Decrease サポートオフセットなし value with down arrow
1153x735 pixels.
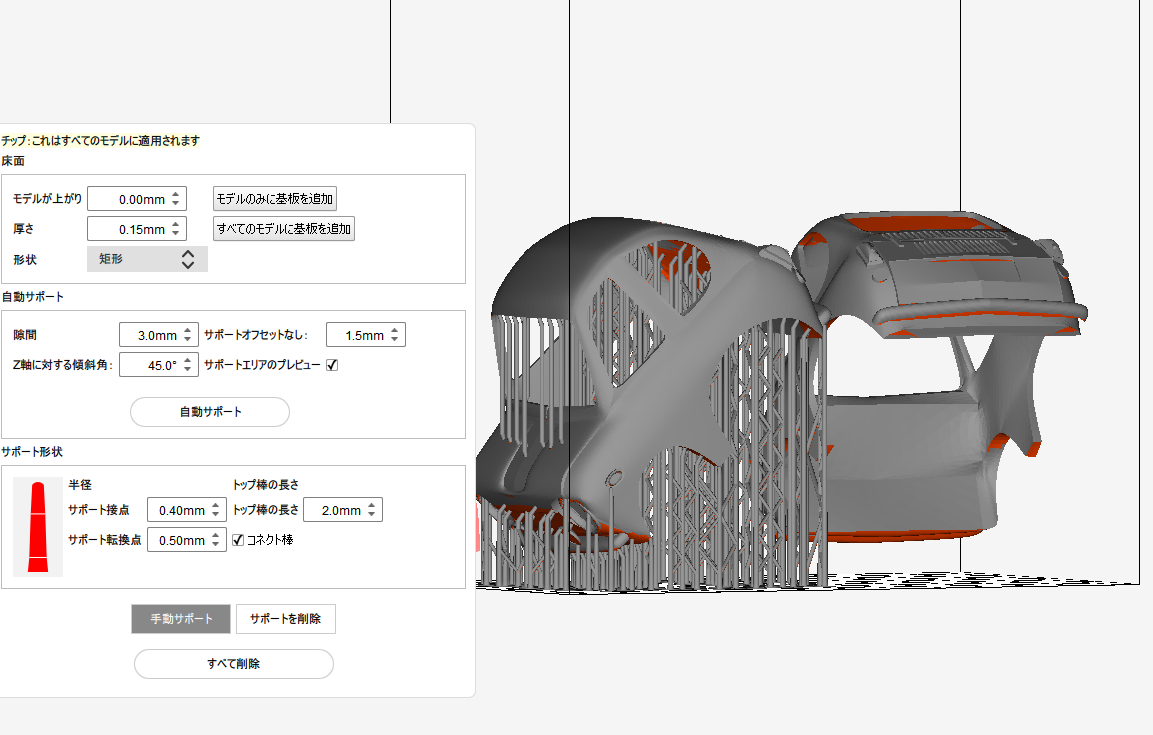click(395, 340)
